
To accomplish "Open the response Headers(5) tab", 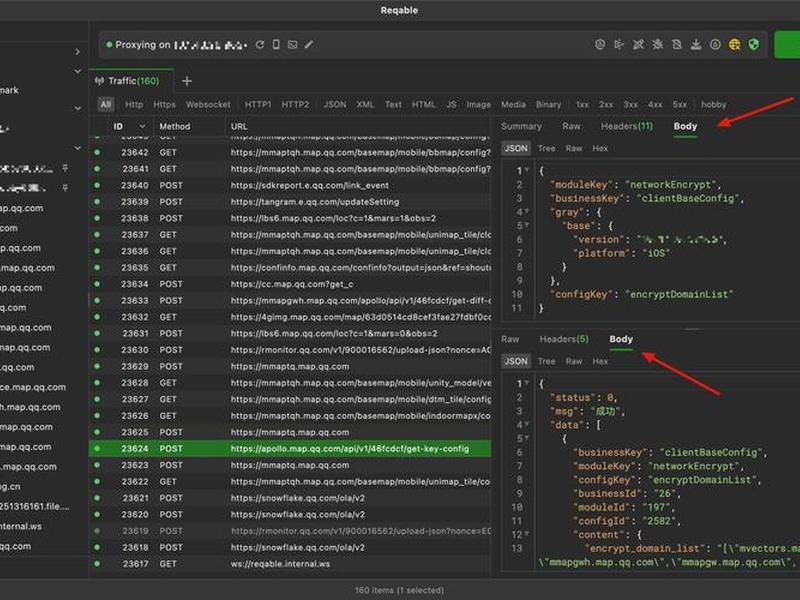I will click(564, 339).
